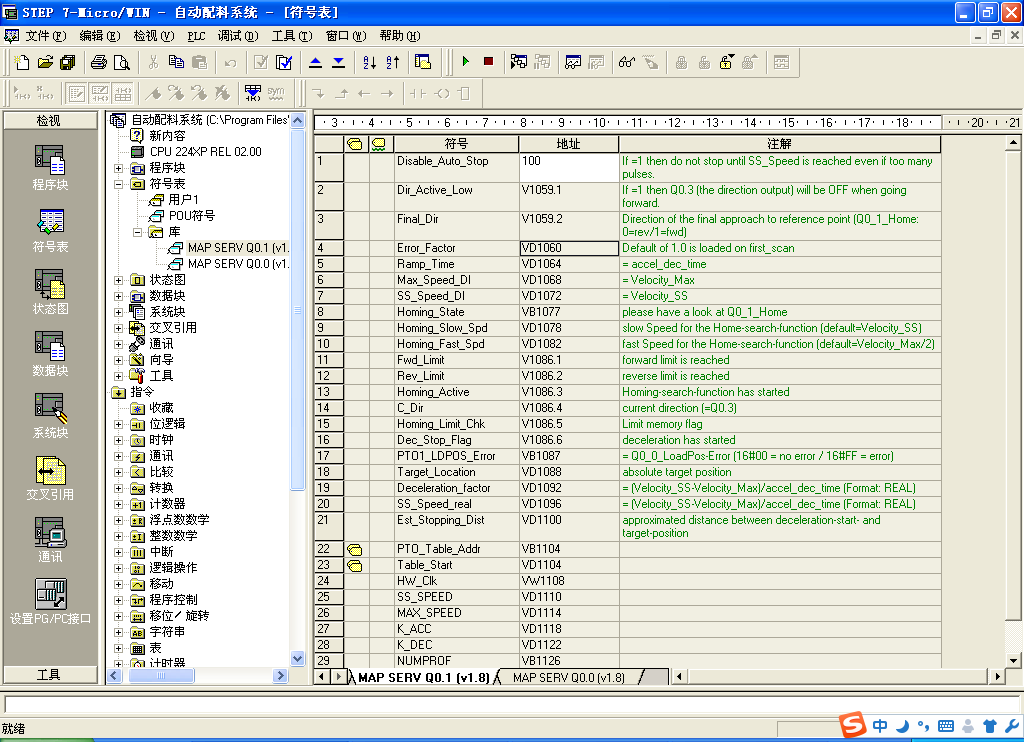
Task: Click the 检视 navigation bar header button
Action: tap(48, 120)
